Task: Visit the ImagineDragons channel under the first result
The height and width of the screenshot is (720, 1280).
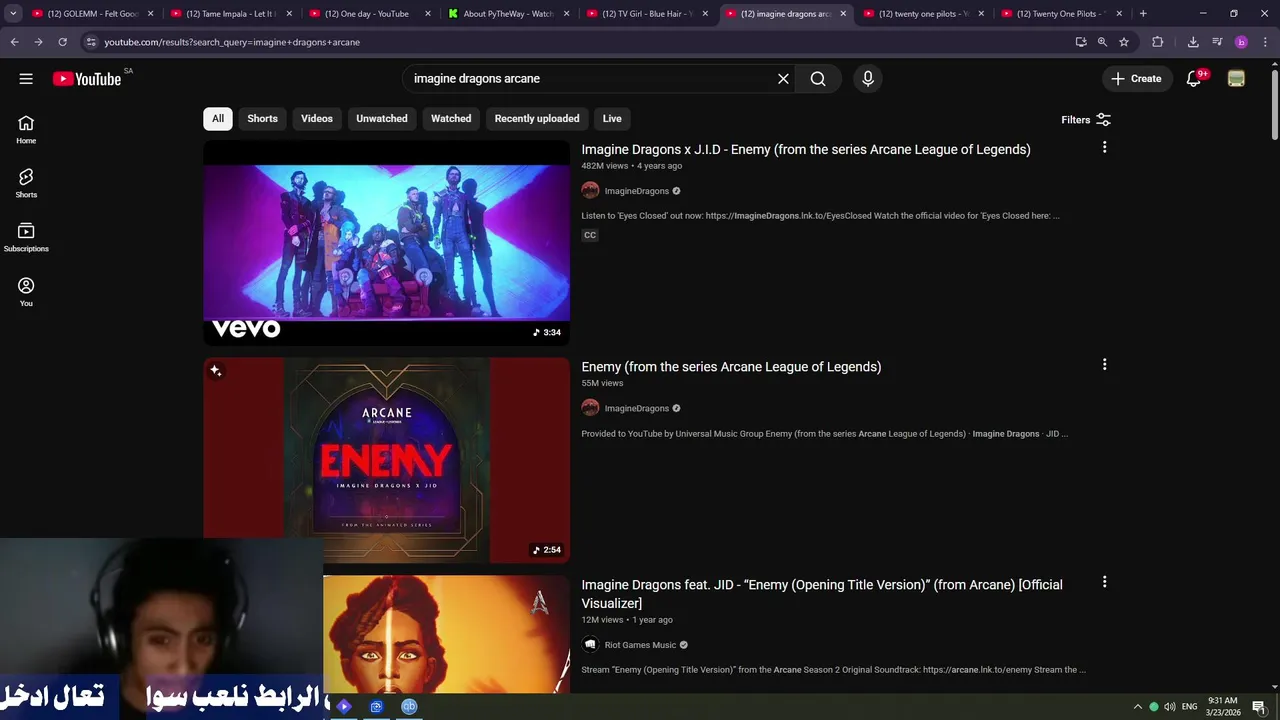Action: click(637, 191)
